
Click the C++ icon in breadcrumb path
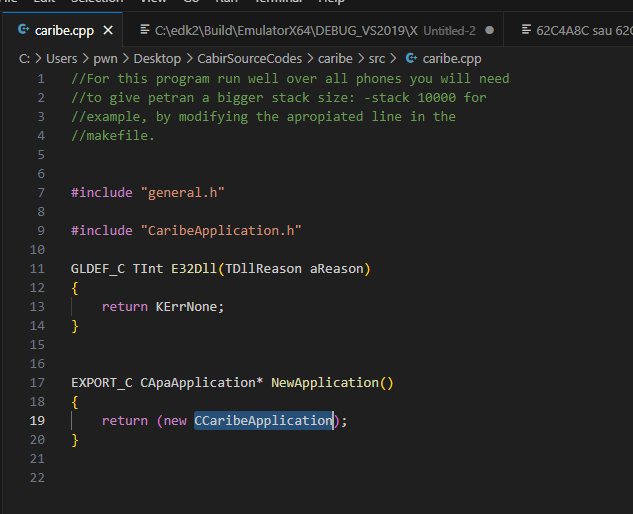click(x=411, y=59)
